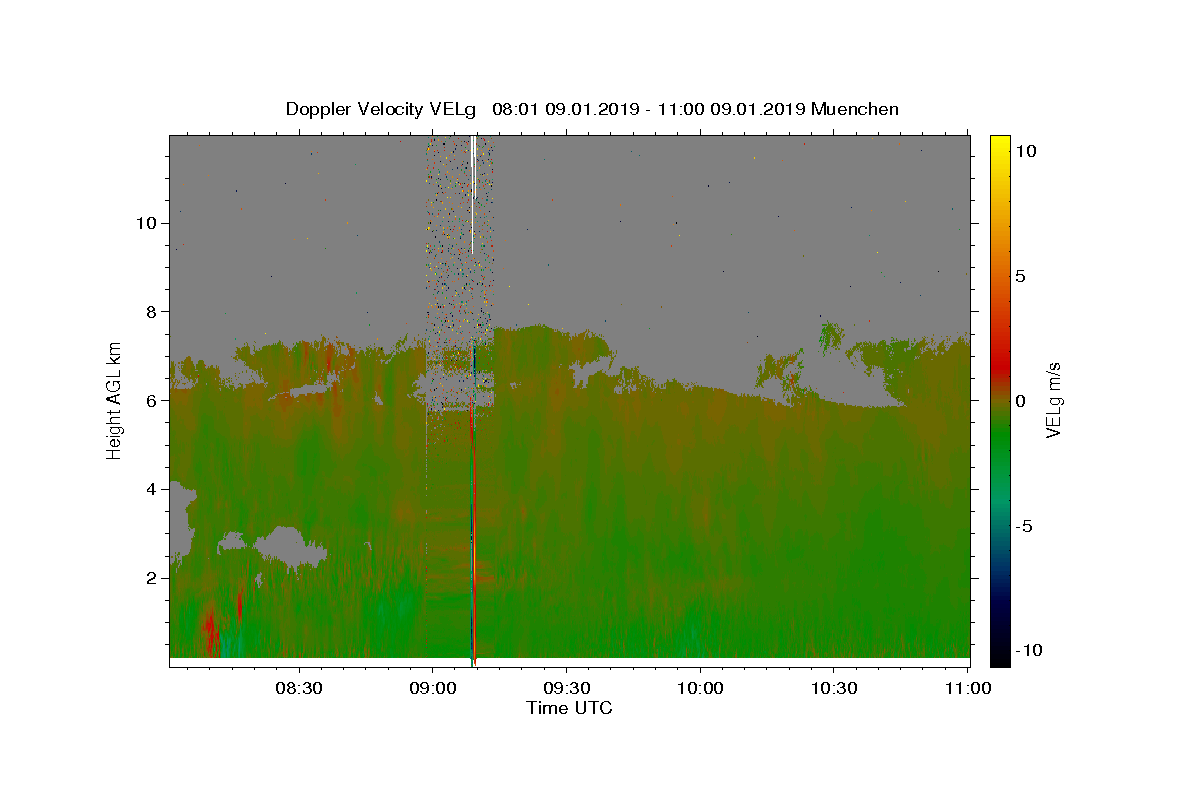Click the colorbar tick label 0
The height and width of the screenshot is (800, 1200).
click(1020, 401)
